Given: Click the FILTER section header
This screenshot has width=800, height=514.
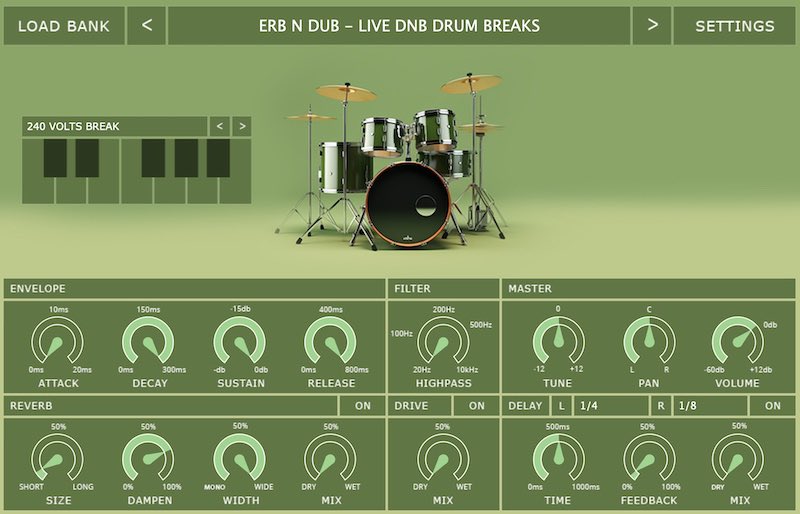Looking at the screenshot, I should (x=443, y=288).
